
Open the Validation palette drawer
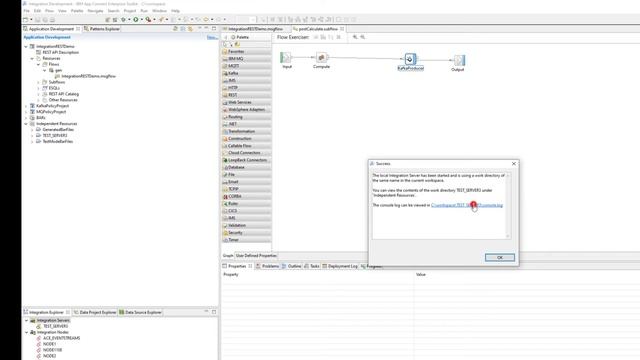(247, 225)
